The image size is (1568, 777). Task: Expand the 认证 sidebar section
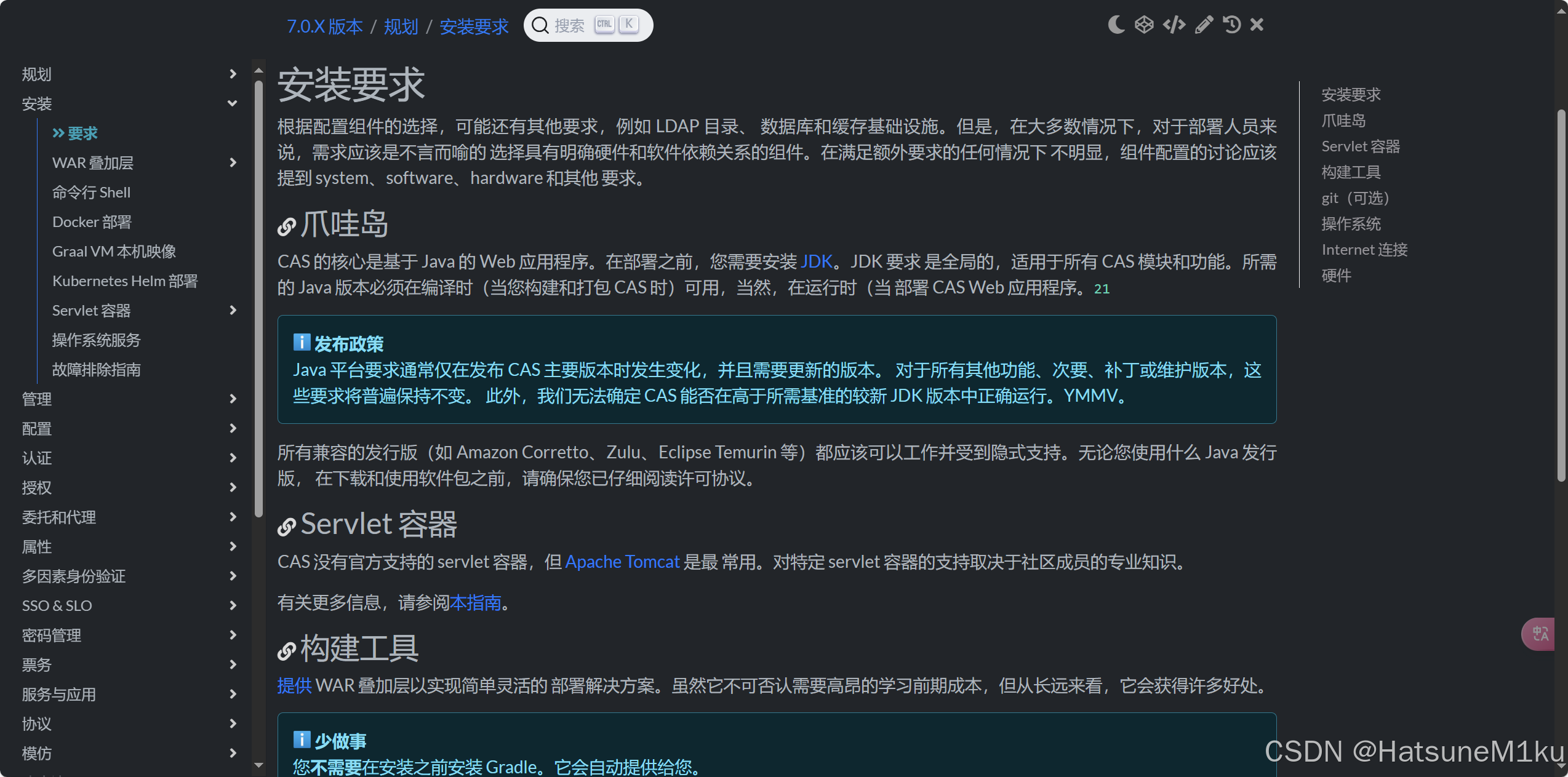pyautogui.click(x=233, y=458)
